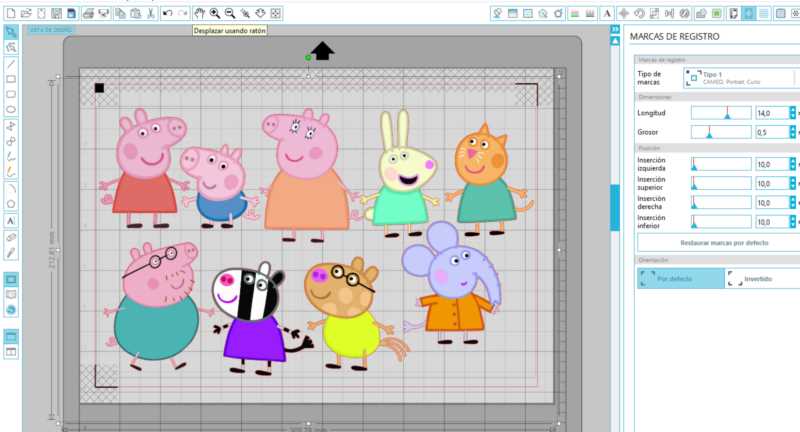The image size is (800, 432).
Task: Paste from clipboard icon
Action: [x=135, y=13]
